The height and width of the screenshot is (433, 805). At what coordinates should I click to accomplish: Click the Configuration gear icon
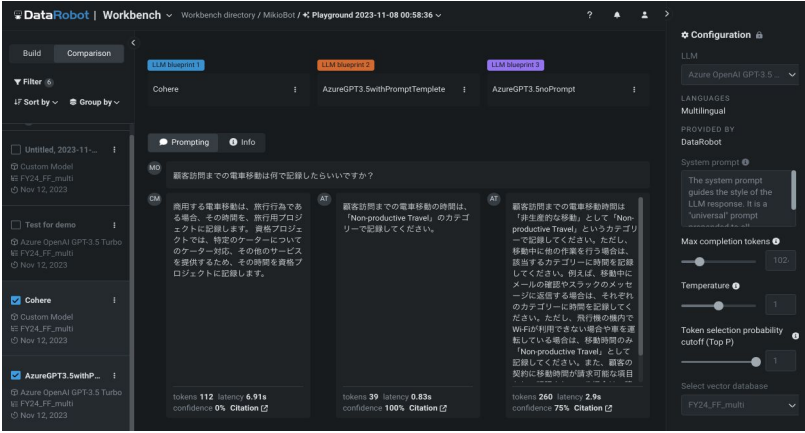point(685,35)
